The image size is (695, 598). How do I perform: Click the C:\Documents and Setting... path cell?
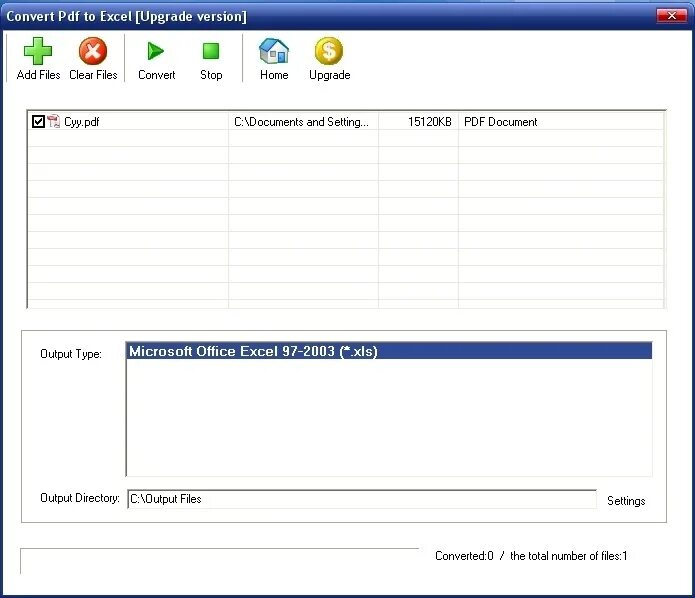303,121
